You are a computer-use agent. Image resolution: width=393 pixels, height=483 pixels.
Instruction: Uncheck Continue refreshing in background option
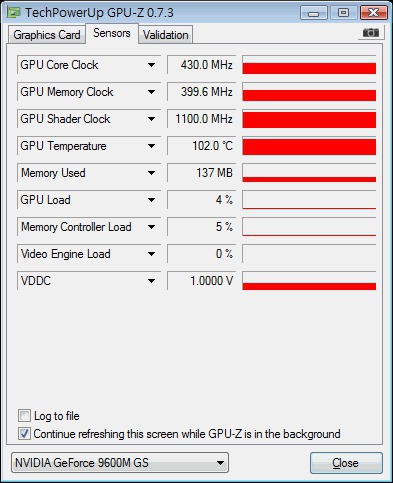(x=24, y=434)
